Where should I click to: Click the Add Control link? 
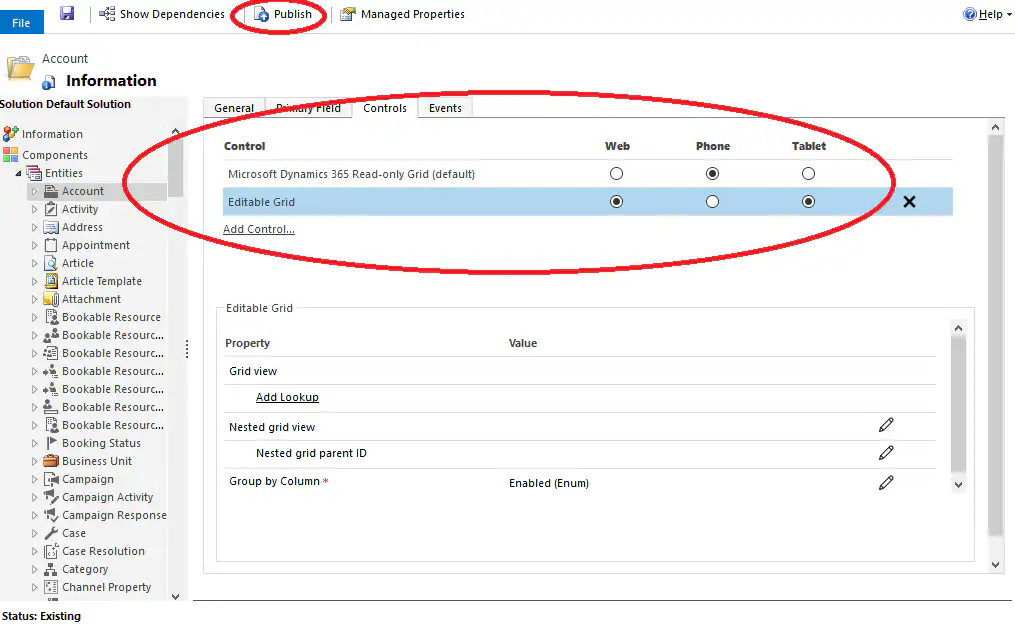pyautogui.click(x=258, y=228)
